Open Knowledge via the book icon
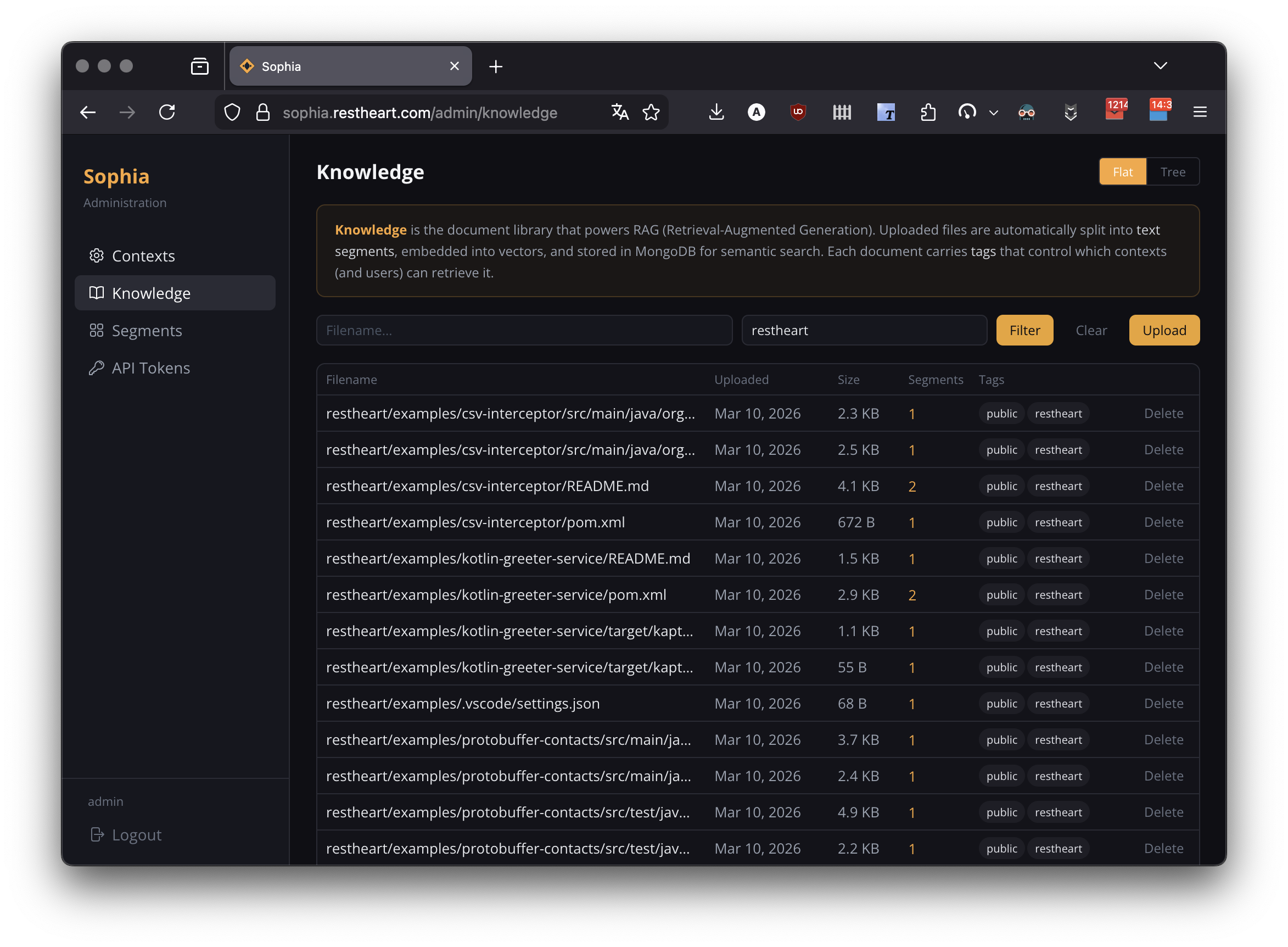 96,293
